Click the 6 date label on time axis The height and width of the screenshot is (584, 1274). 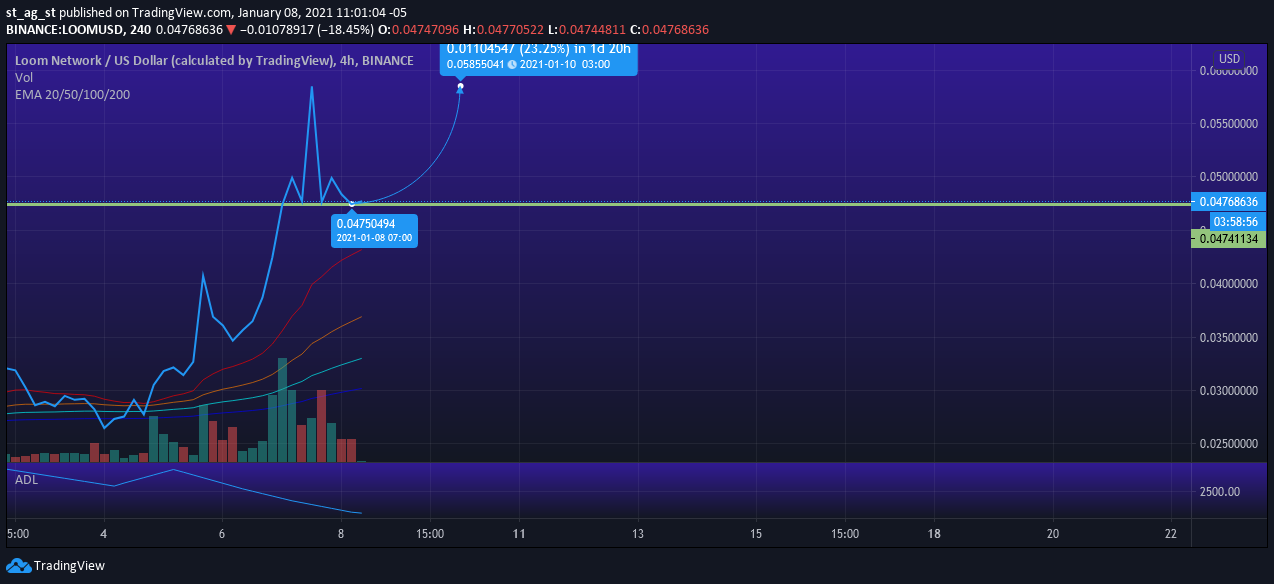(222, 534)
